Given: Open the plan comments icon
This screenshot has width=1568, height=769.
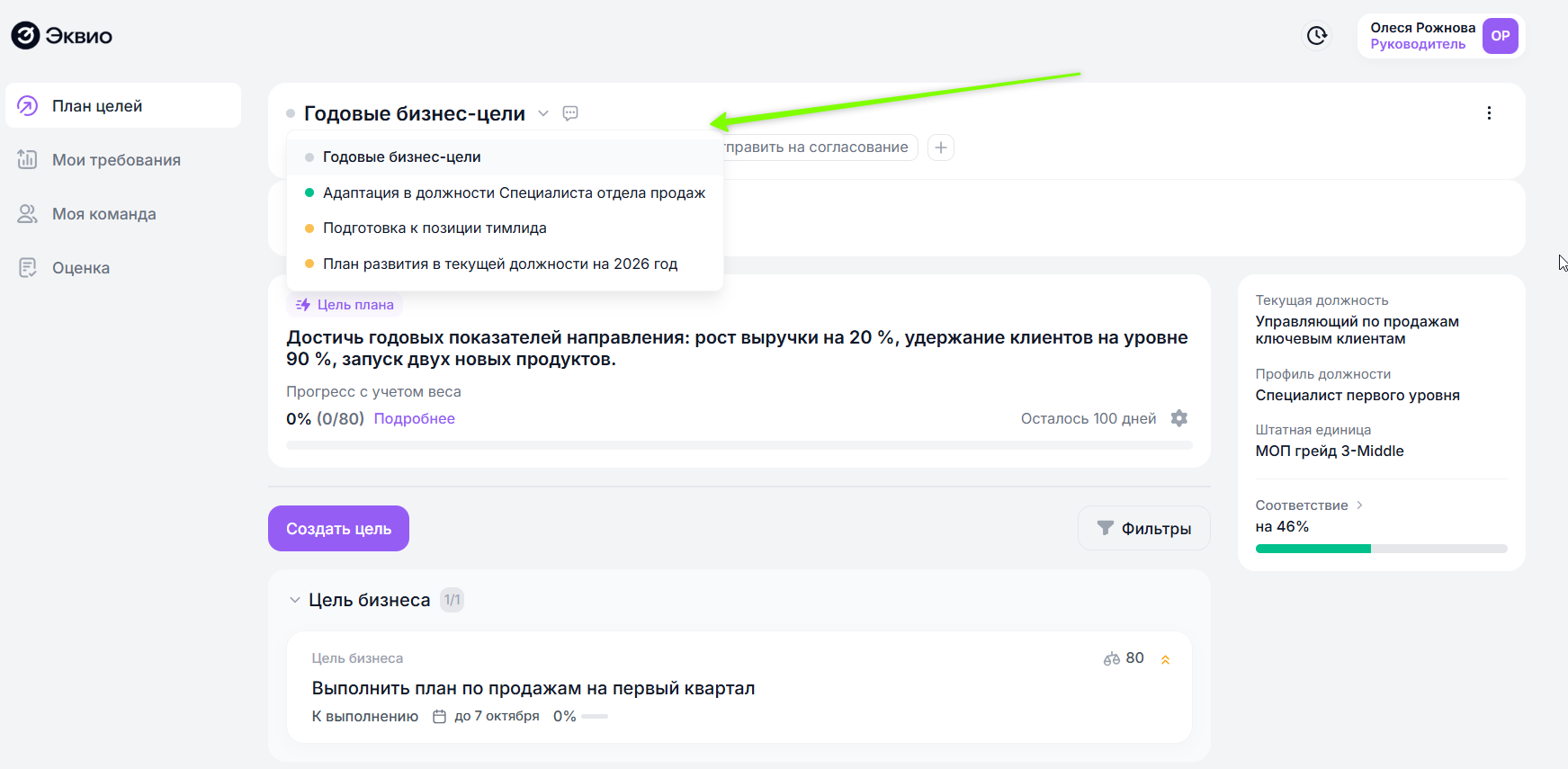Looking at the screenshot, I should click(x=570, y=113).
